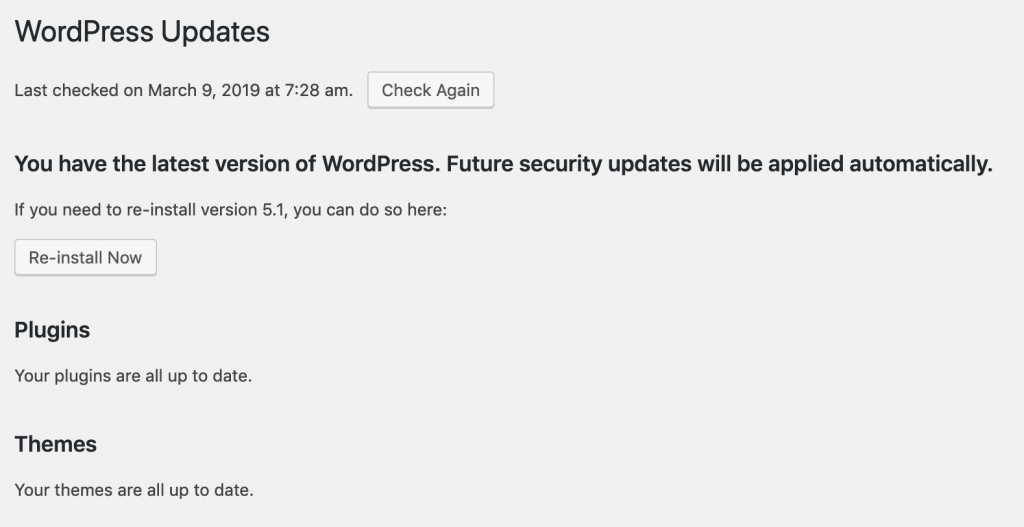This screenshot has height=527, width=1024.
Task: Click 'Your themes are all up to date'
Action: (x=134, y=491)
